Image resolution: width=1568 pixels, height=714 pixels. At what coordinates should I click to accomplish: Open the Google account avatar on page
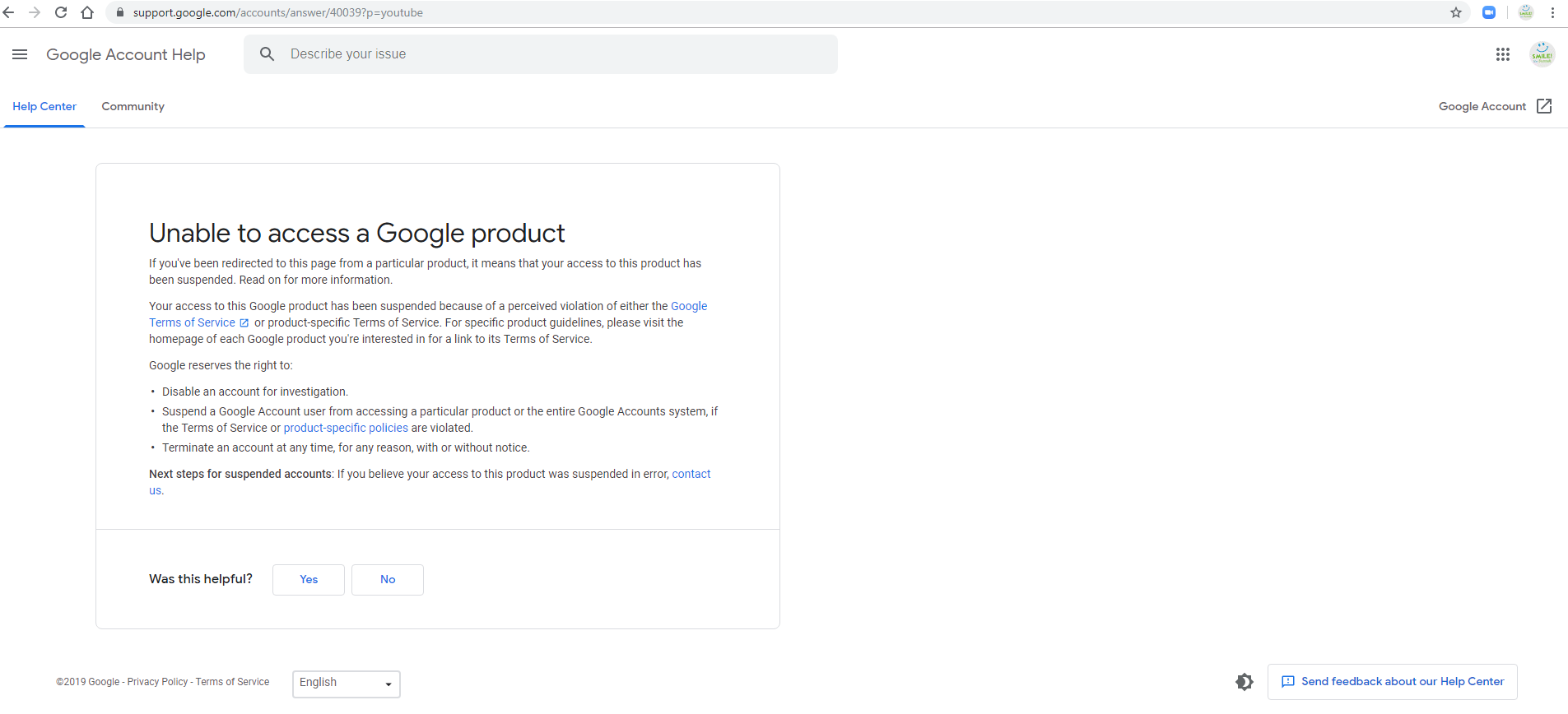[x=1542, y=54]
